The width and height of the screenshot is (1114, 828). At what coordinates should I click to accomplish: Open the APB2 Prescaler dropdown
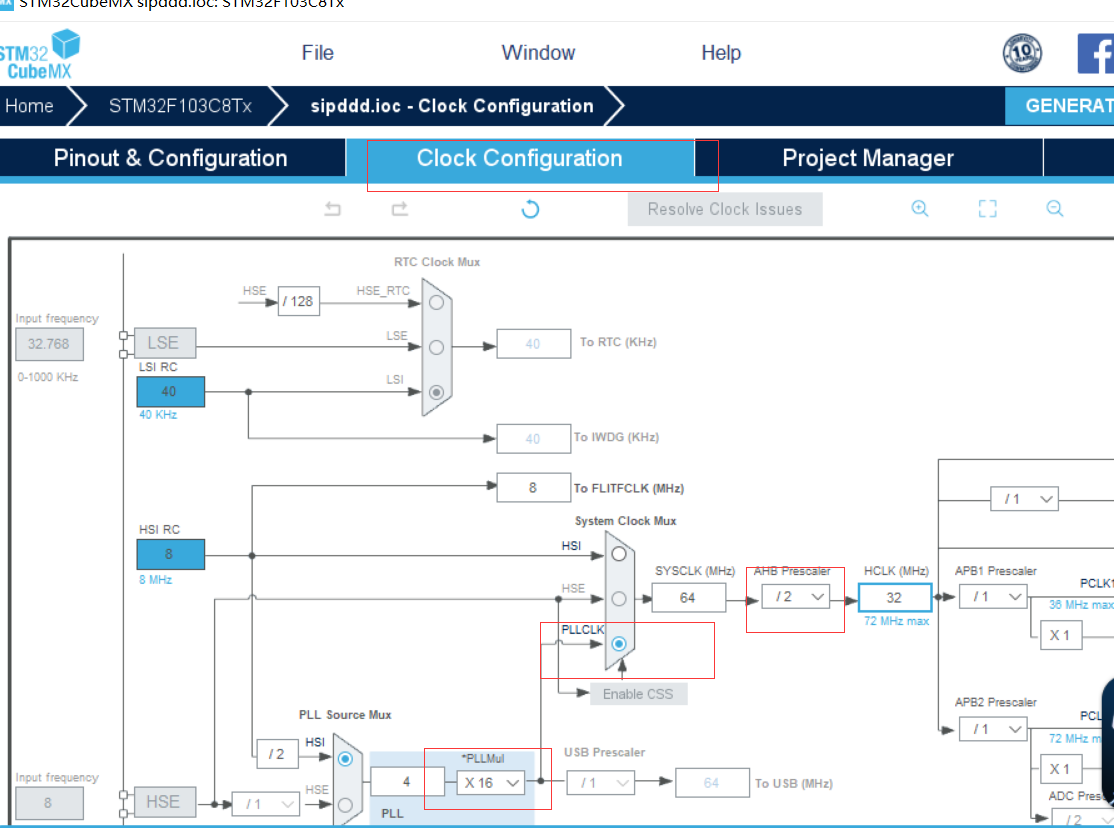993,729
